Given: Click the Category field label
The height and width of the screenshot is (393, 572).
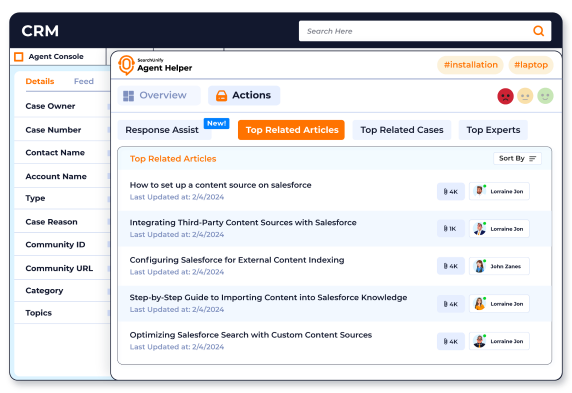Looking at the screenshot, I should [x=44, y=290].
